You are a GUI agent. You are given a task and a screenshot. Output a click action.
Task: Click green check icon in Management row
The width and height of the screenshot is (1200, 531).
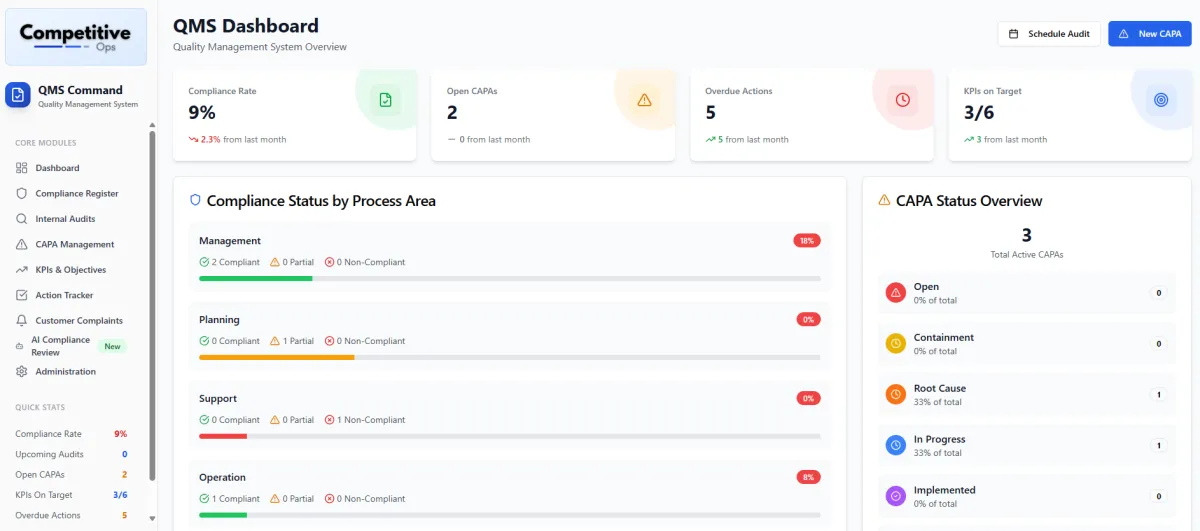coord(204,262)
